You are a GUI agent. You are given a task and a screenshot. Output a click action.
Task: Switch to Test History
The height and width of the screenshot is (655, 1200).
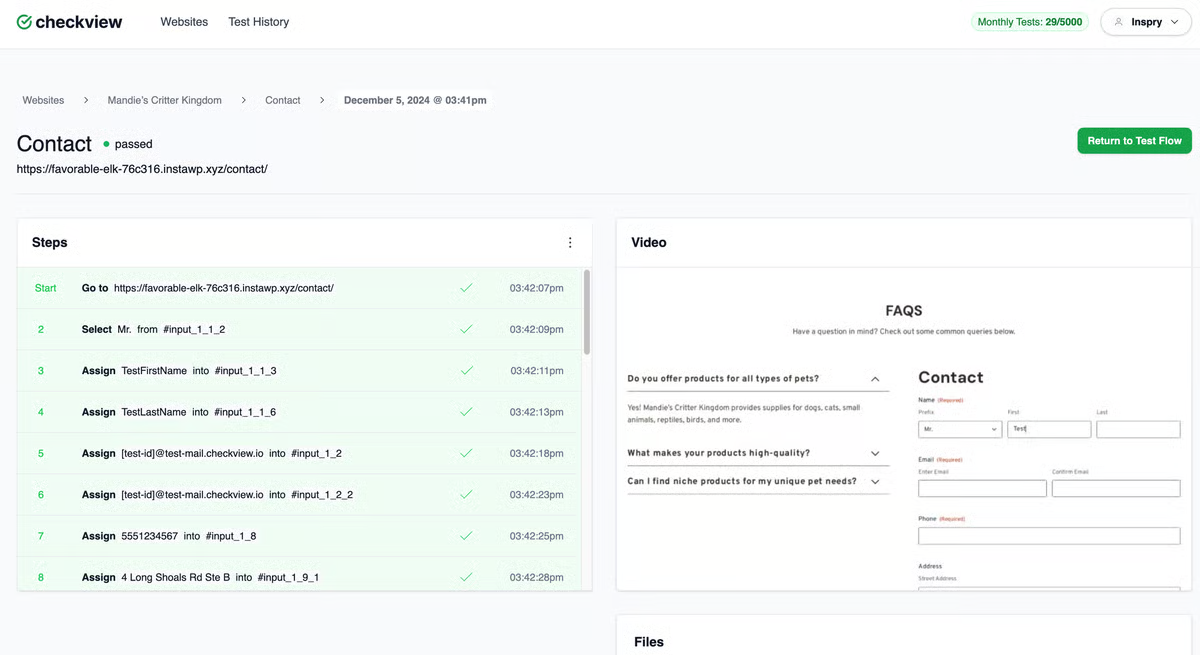258,21
